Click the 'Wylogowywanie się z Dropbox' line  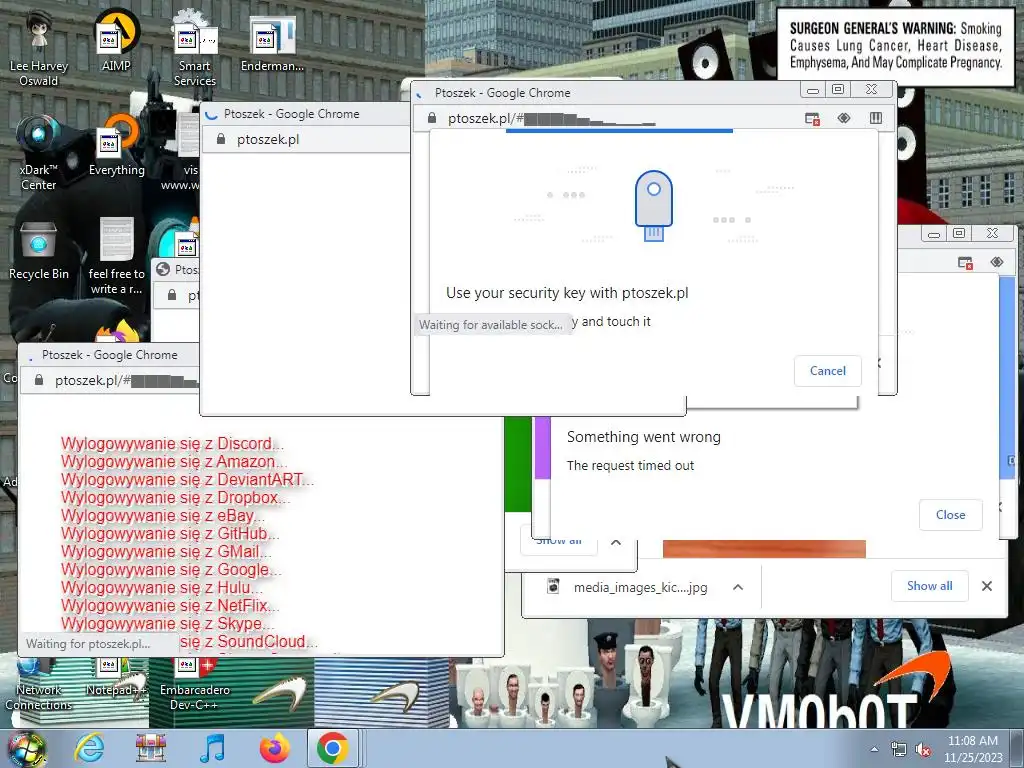tap(176, 498)
